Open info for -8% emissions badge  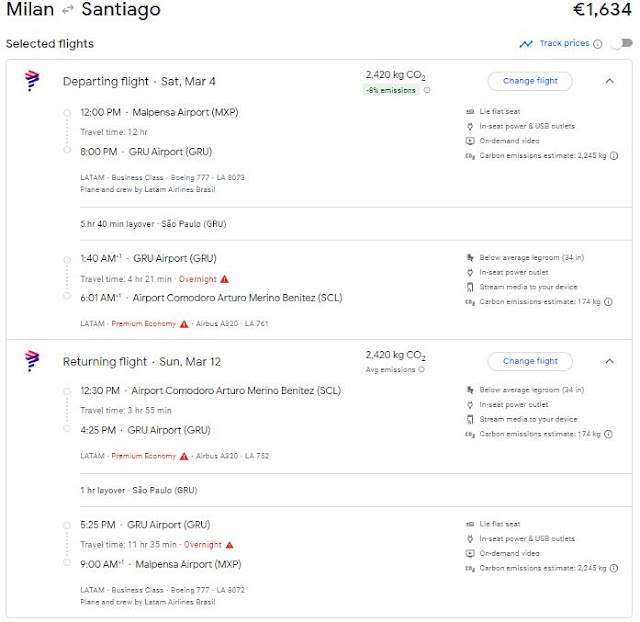[427, 90]
